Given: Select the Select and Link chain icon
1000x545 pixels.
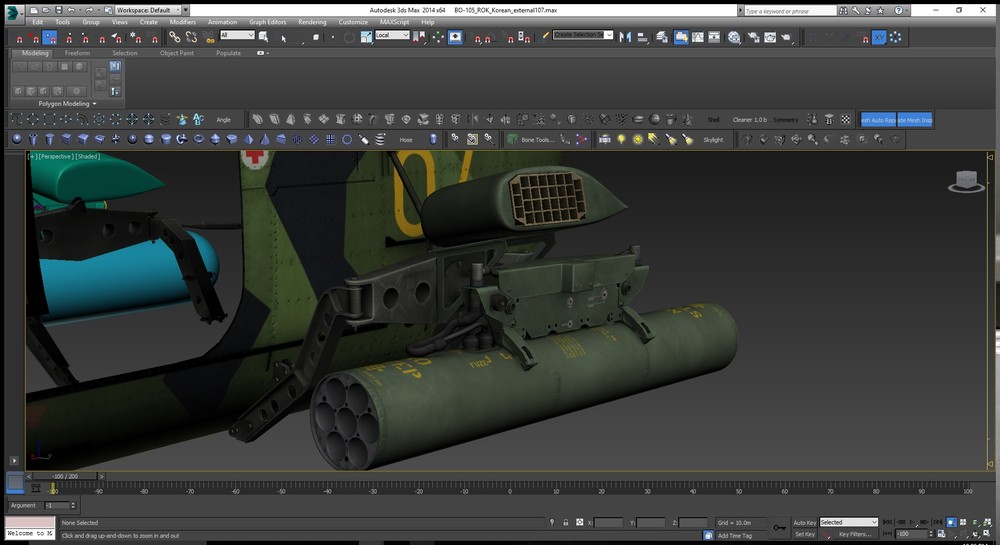Looking at the screenshot, I should (x=174, y=37).
